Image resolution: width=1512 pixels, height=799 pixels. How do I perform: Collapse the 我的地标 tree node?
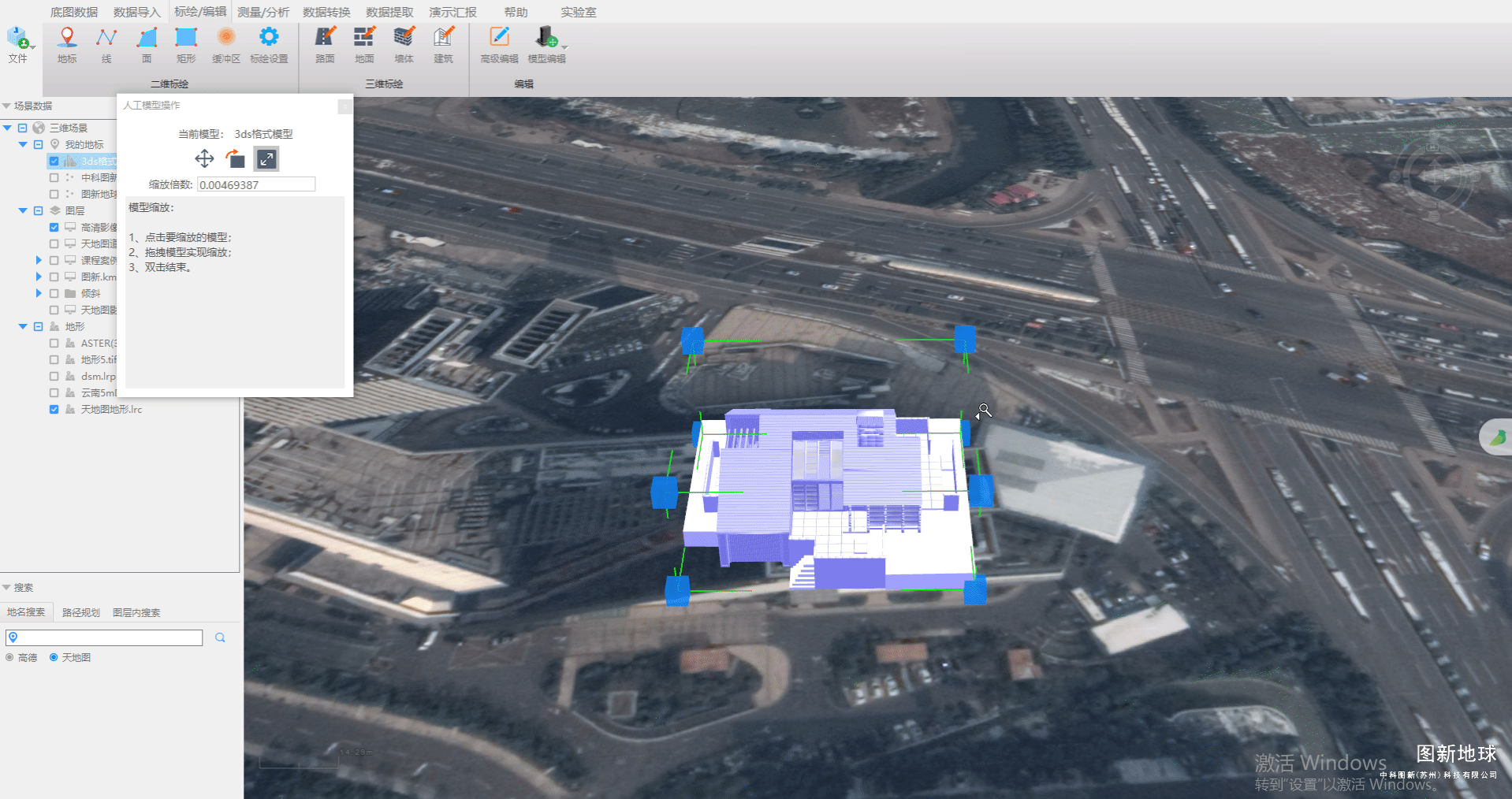(x=23, y=144)
